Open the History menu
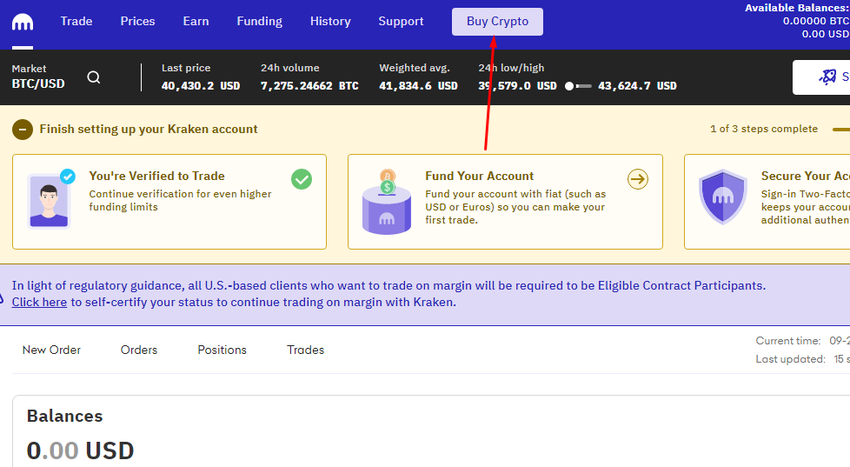 click(x=331, y=21)
